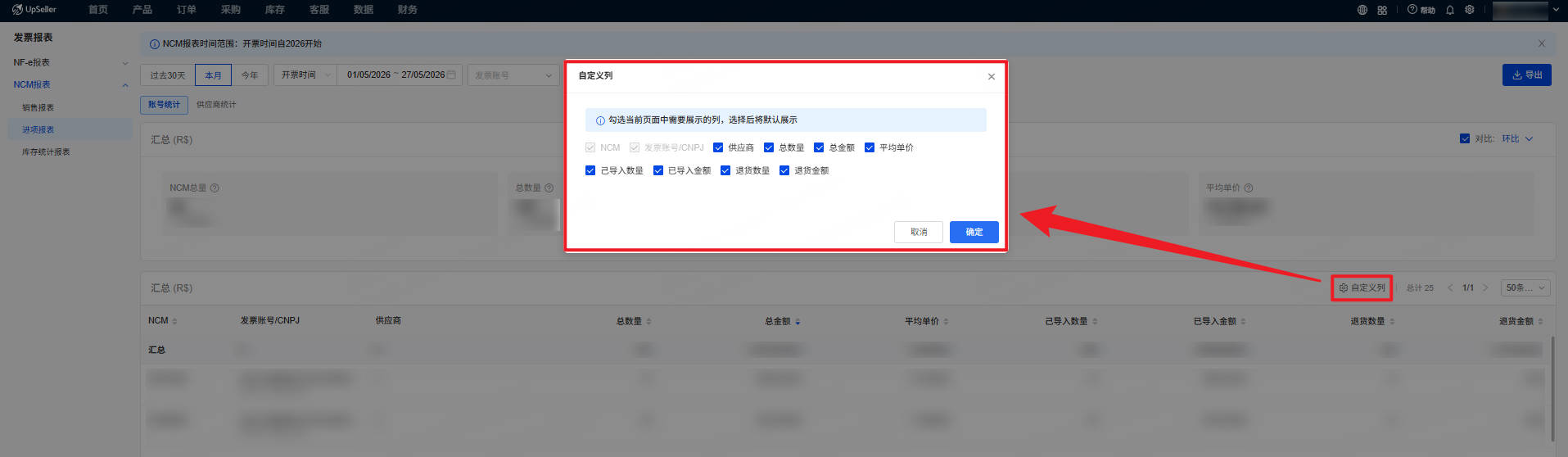Close the 自定义列 dialog with X
The image size is (1568, 457).
(x=992, y=76)
